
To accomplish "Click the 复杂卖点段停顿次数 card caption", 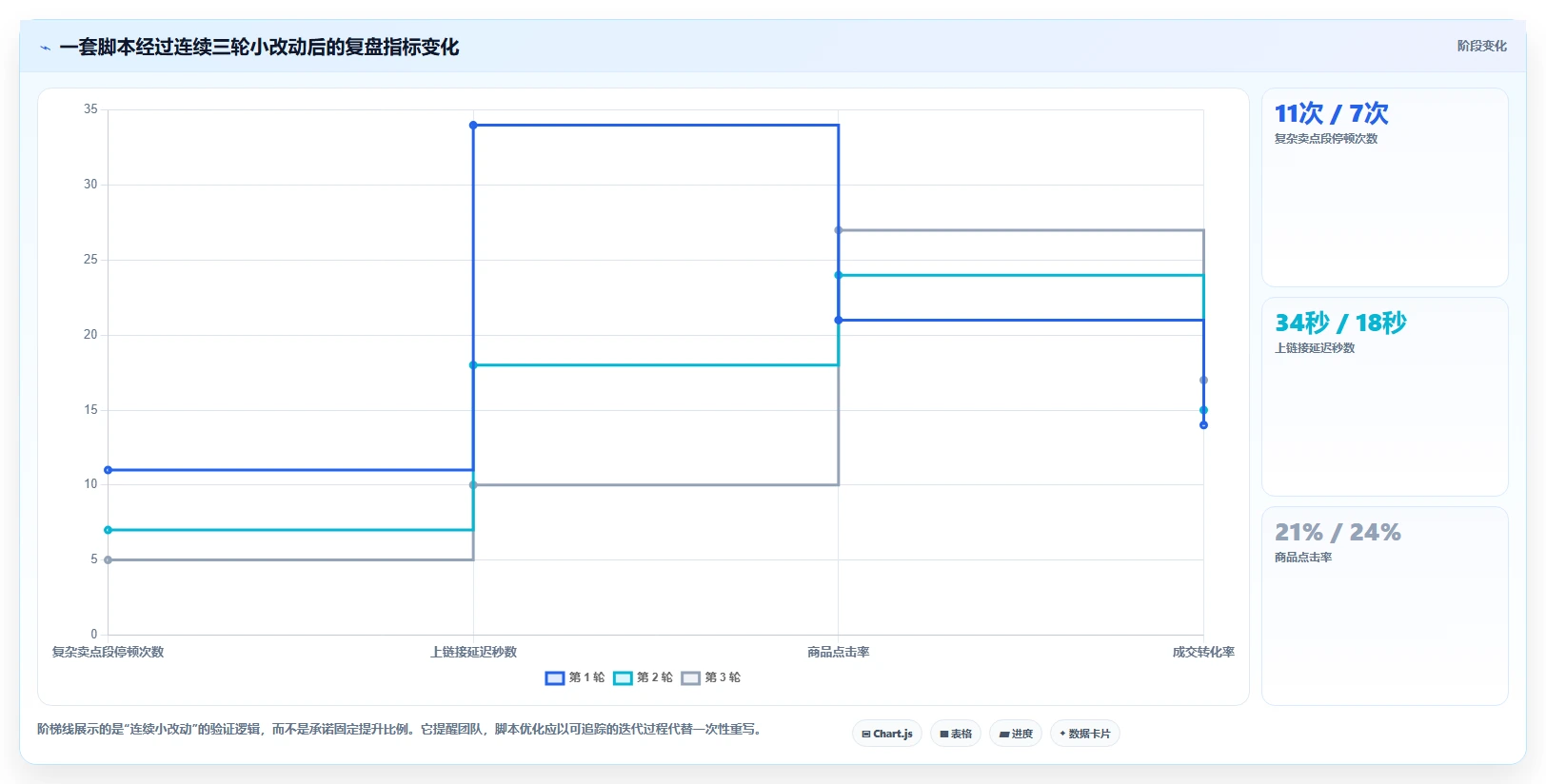I will click(x=1325, y=139).
